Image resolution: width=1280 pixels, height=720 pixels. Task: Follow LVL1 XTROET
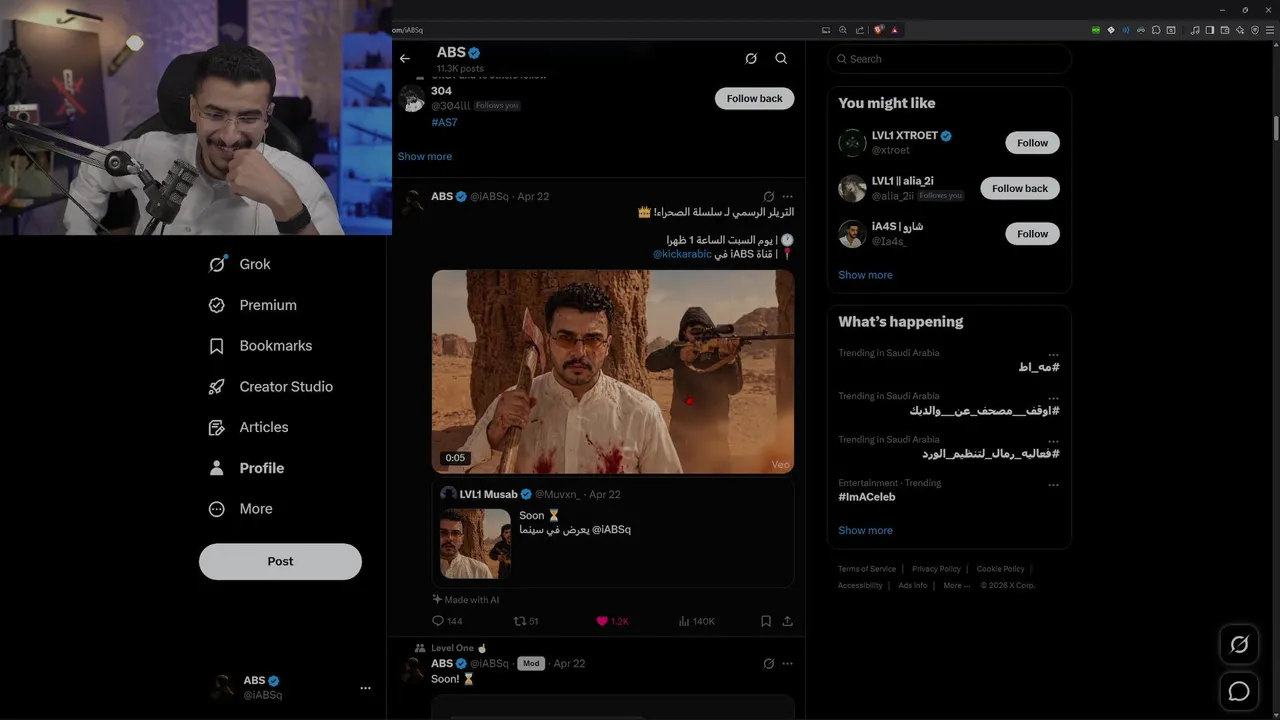click(x=1032, y=143)
